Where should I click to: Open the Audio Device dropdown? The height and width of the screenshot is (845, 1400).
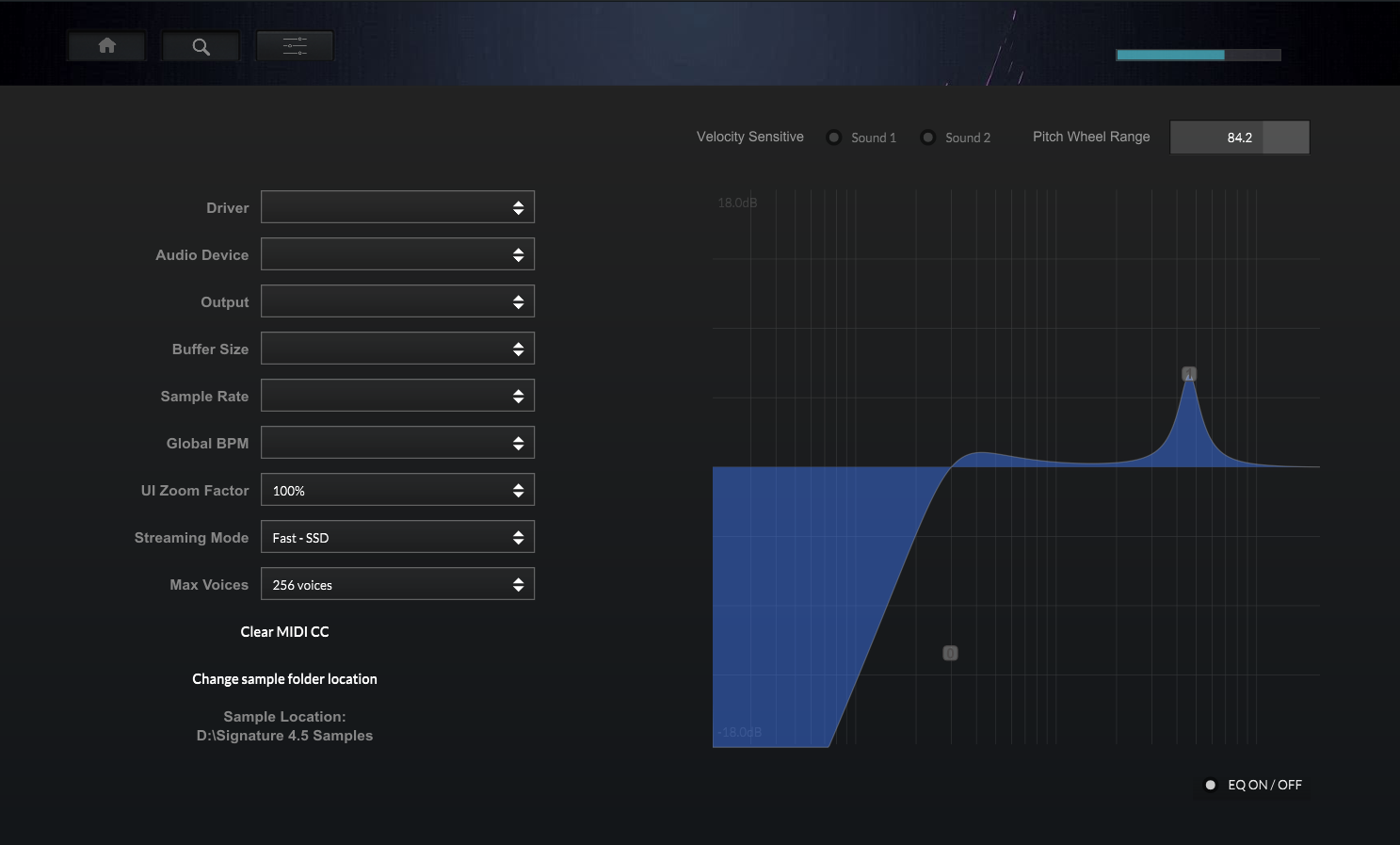point(397,254)
